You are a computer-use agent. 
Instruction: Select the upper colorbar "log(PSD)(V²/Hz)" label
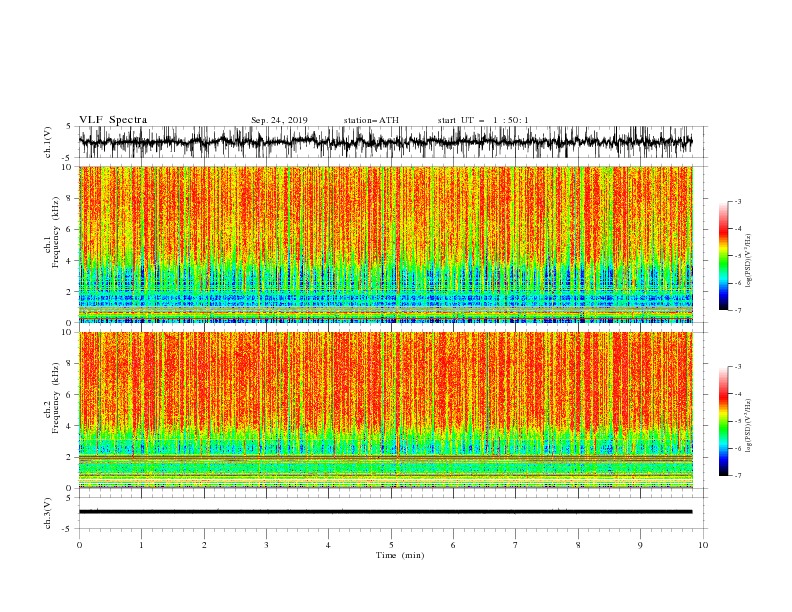750,261
